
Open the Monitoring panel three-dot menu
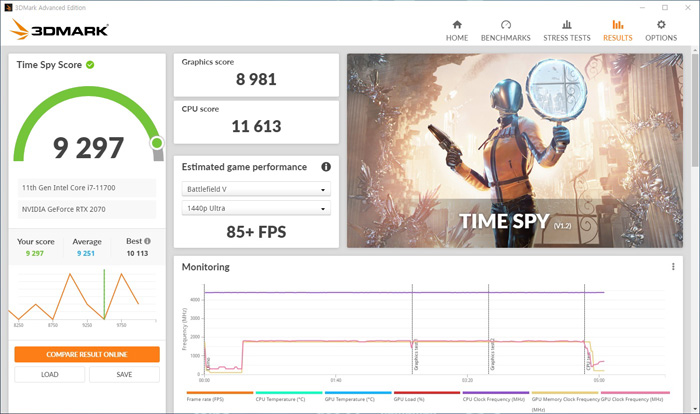point(673,267)
